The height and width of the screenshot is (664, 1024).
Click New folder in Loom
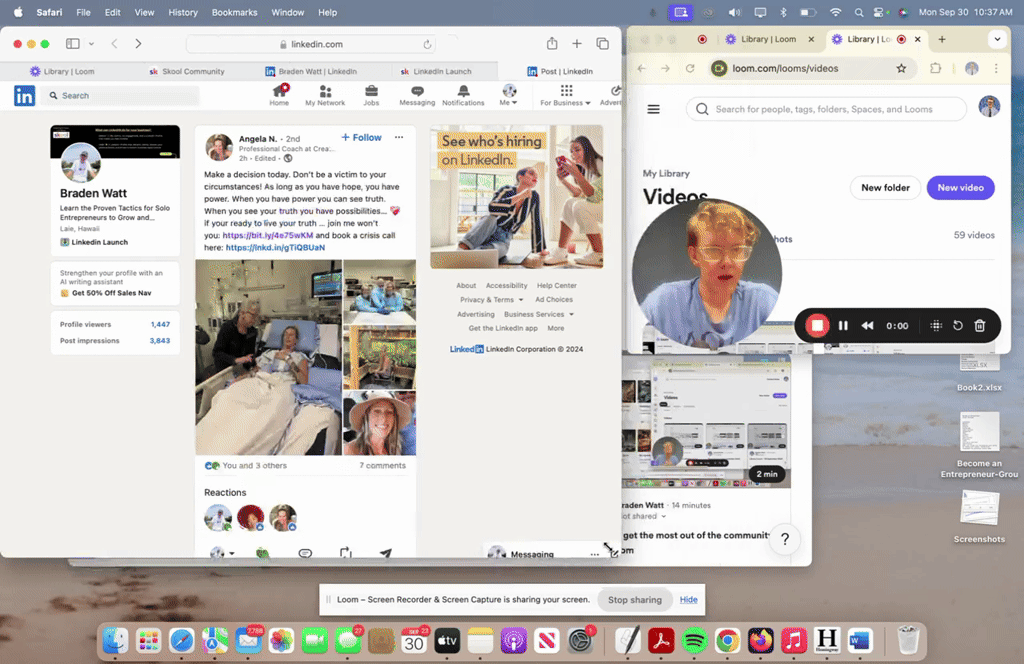click(x=885, y=187)
